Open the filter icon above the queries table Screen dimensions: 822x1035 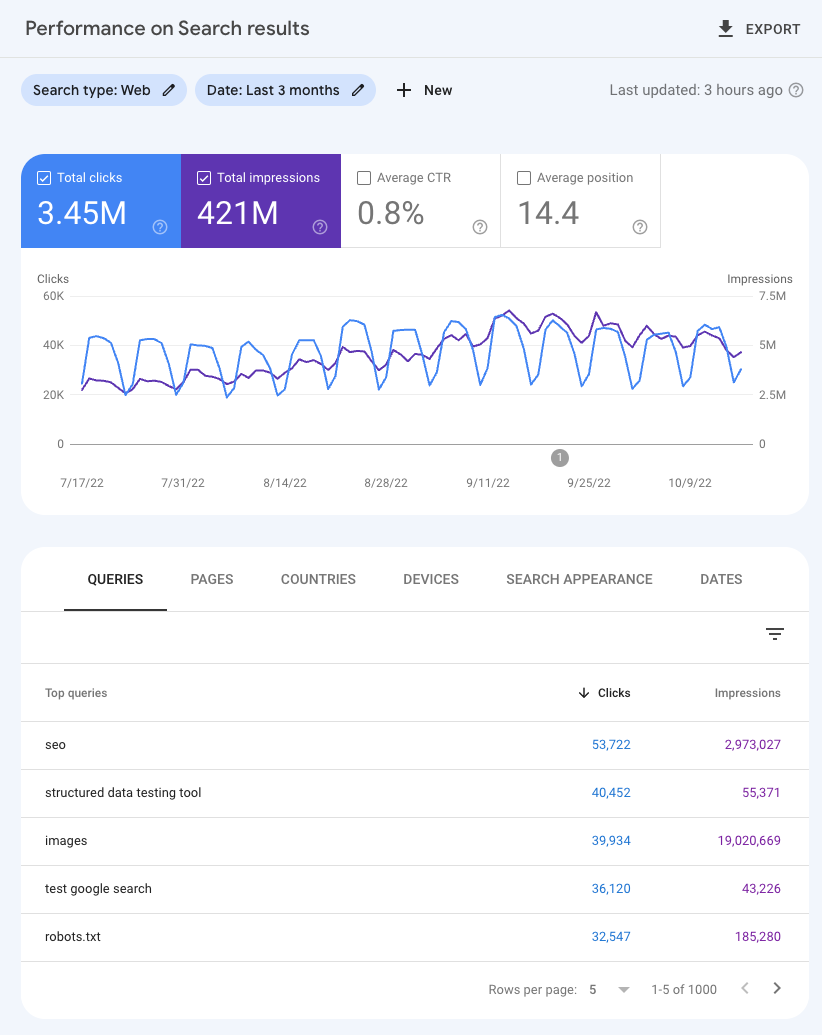(775, 634)
